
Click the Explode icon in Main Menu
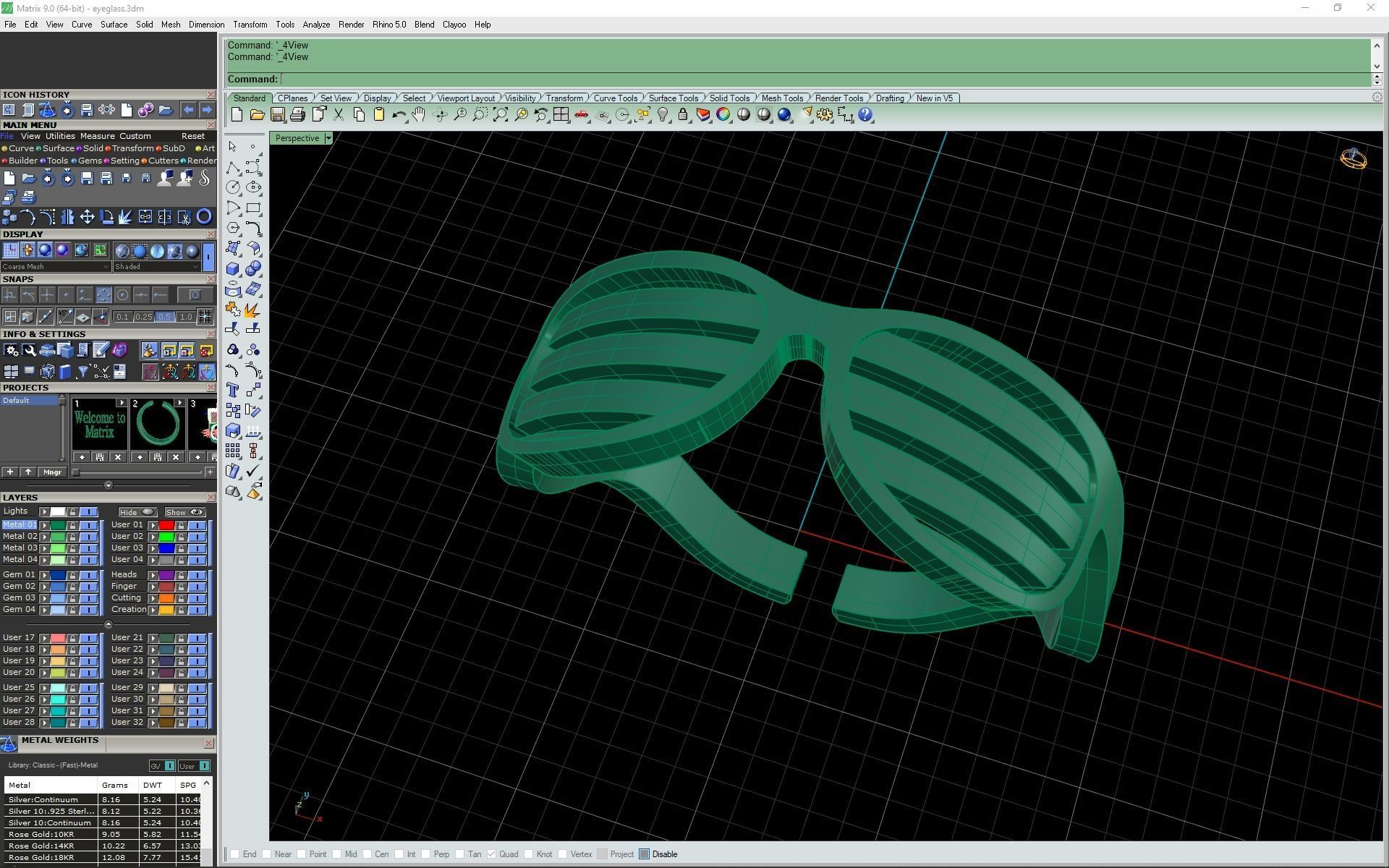125,216
